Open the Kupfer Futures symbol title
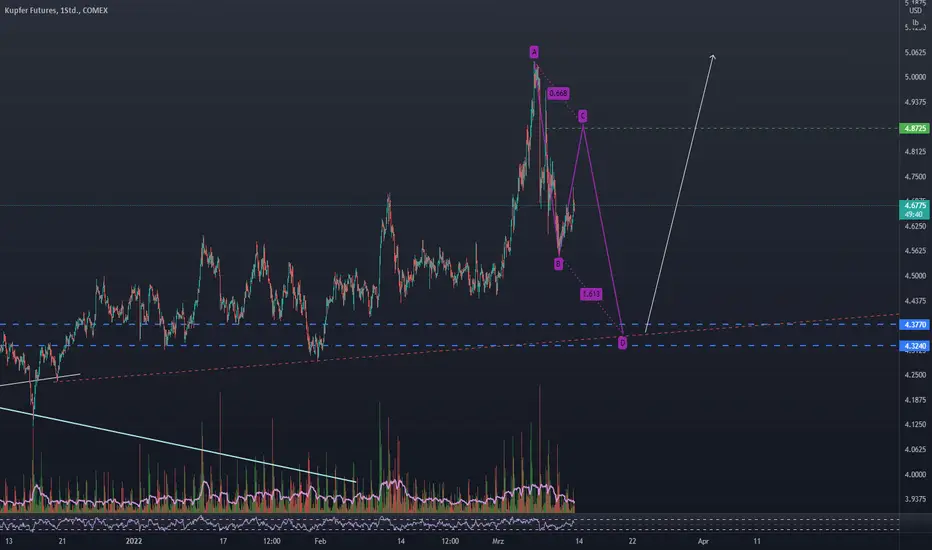Viewport: 932px width, 550px height. pos(56,10)
